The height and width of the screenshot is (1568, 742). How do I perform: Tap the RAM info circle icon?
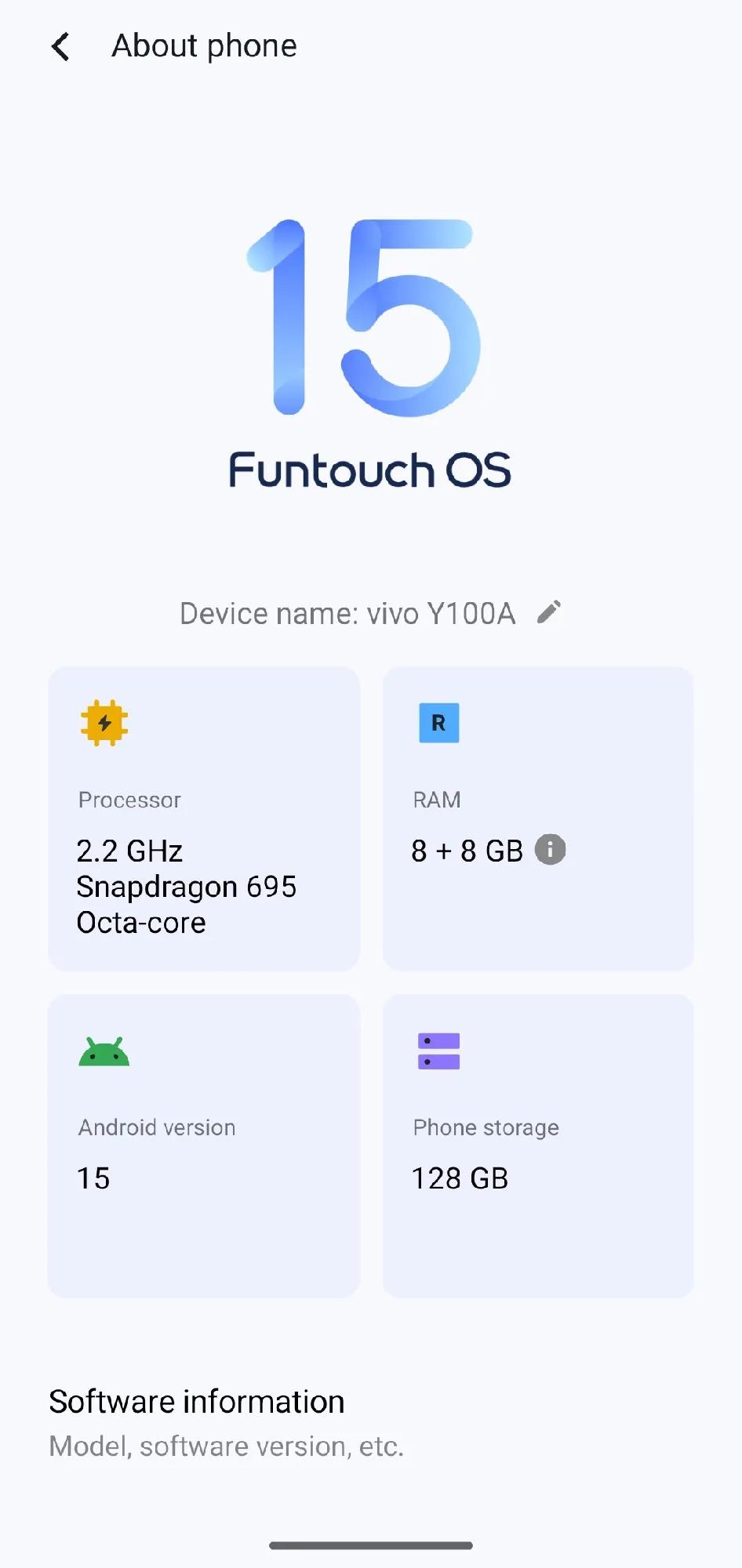click(550, 850)
